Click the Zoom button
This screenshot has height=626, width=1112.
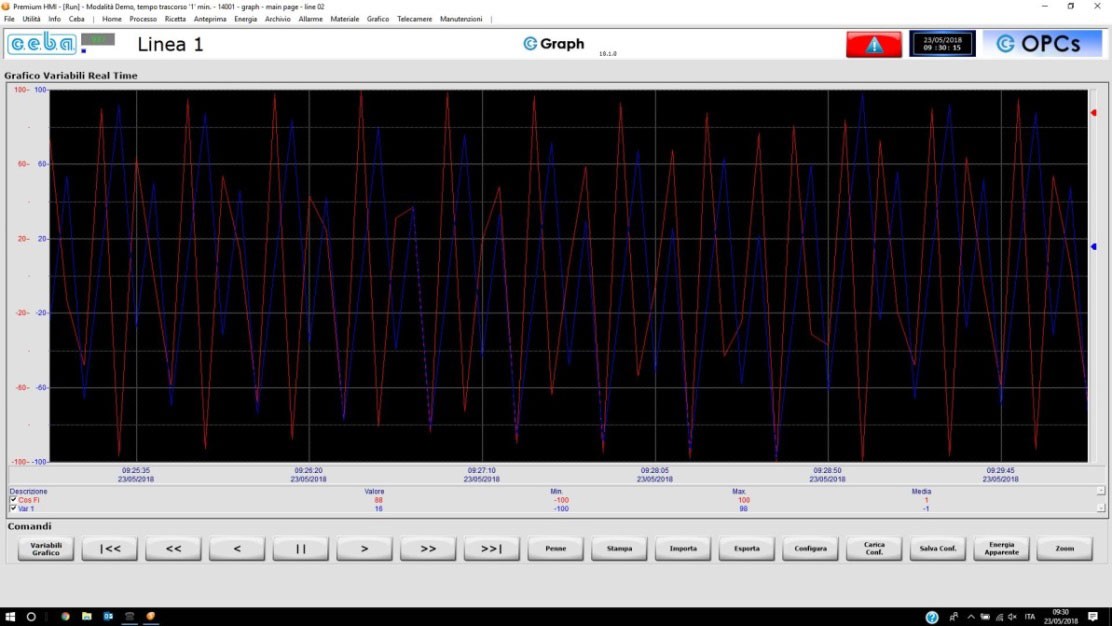click(x=1064, y=549)
